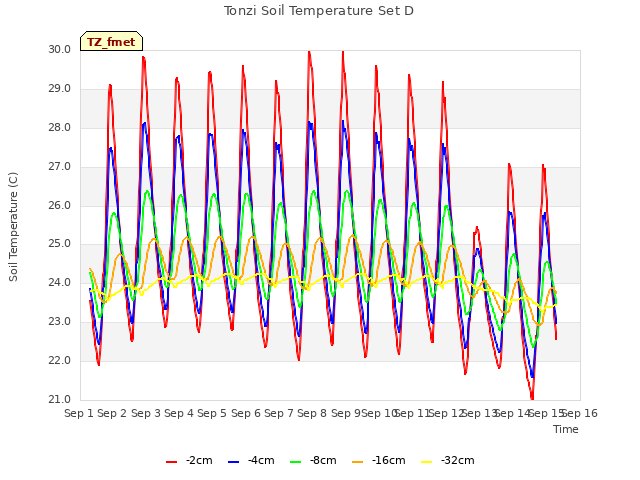Select the -32cm legend label
The image size is (640, 480).
[458, 460]
